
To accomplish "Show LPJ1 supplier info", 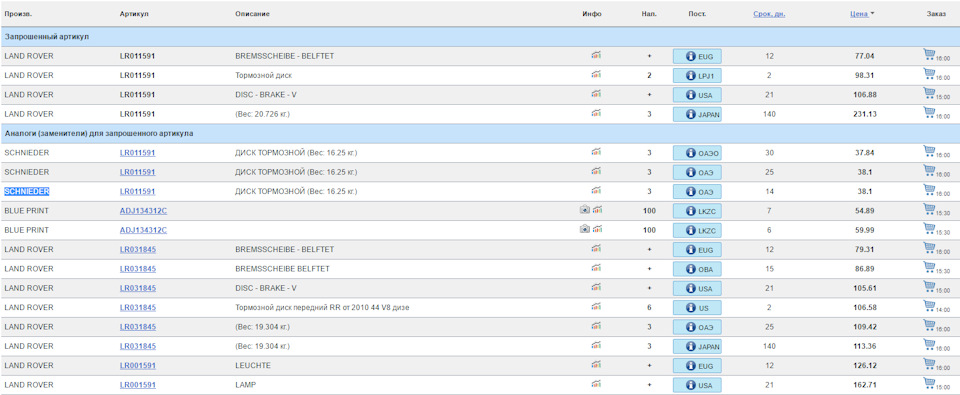I will [697, 75].
